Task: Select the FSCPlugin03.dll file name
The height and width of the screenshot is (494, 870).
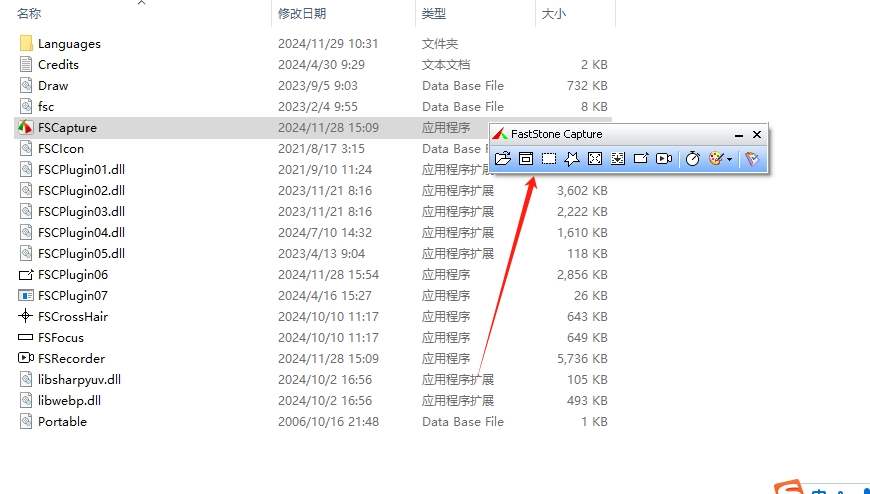Action: [82, 212]
